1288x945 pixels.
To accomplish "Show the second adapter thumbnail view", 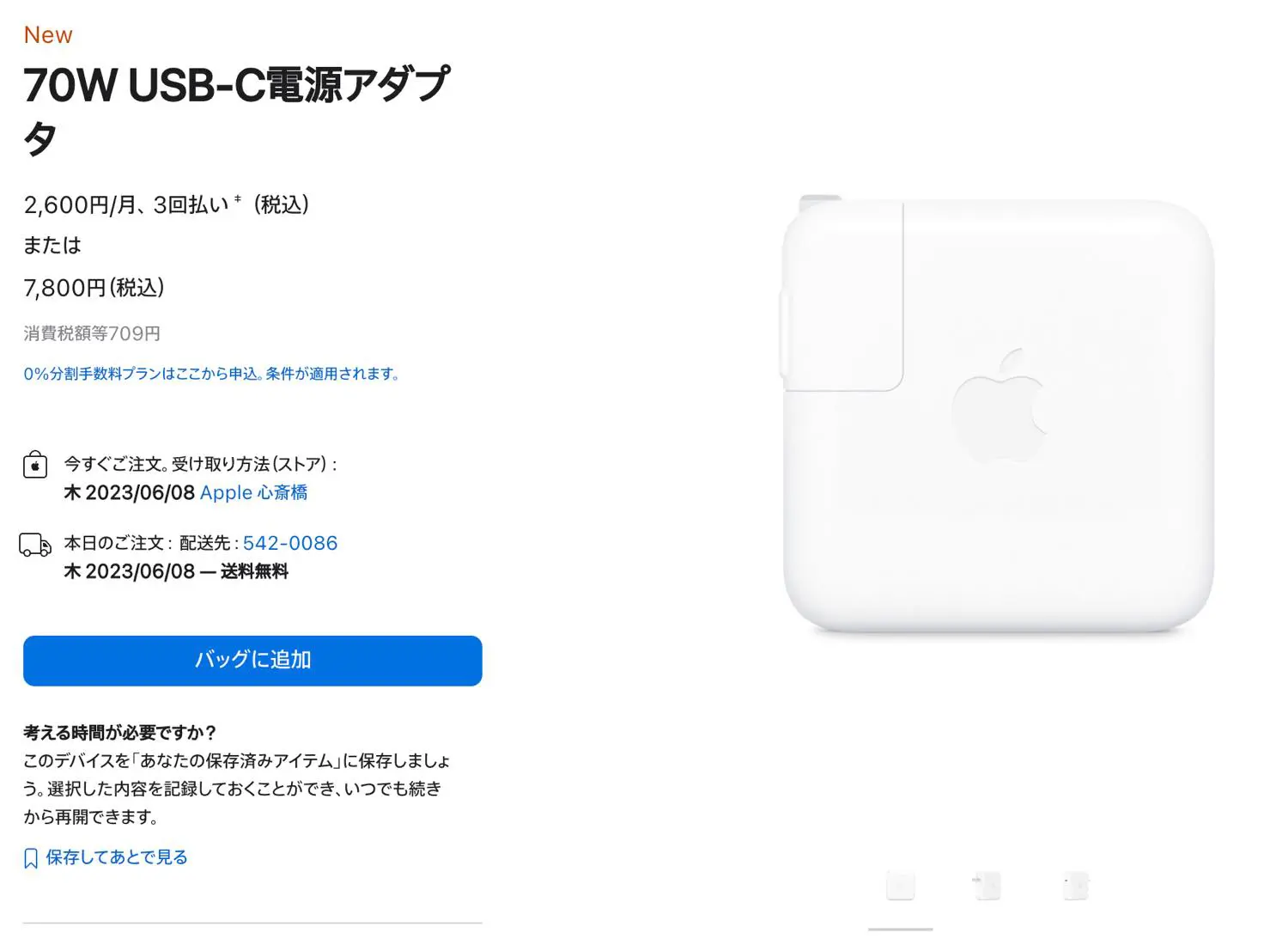I will coord(987,885).
